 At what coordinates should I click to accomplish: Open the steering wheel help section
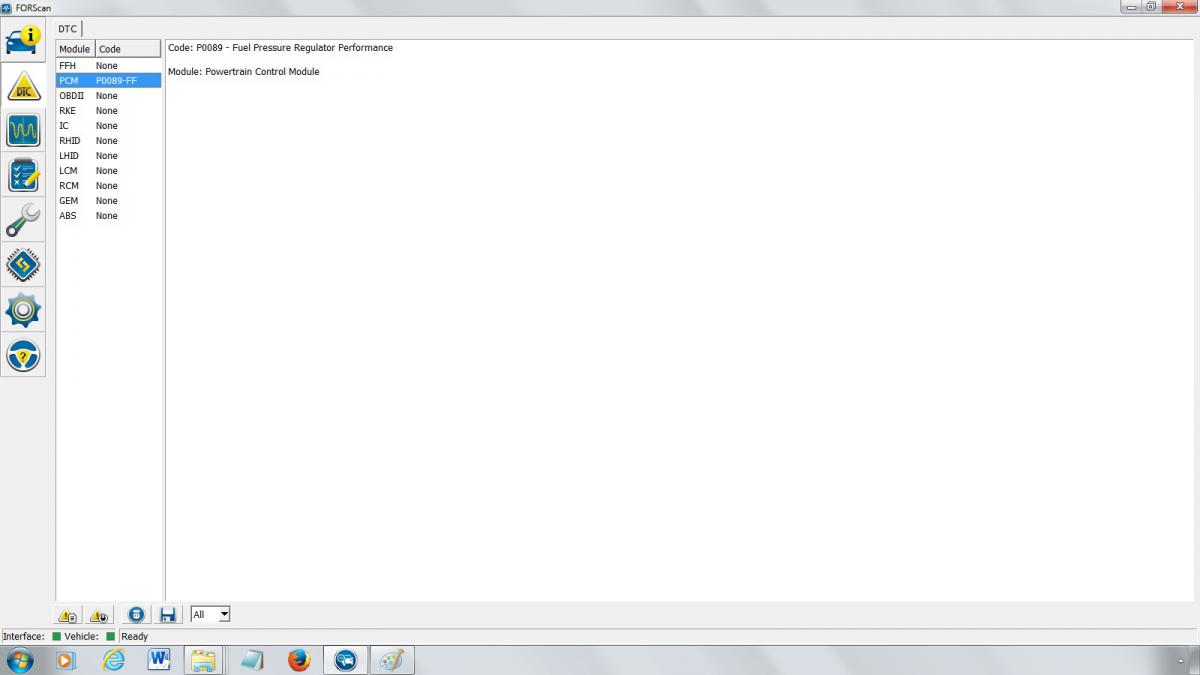click(23, 355)
